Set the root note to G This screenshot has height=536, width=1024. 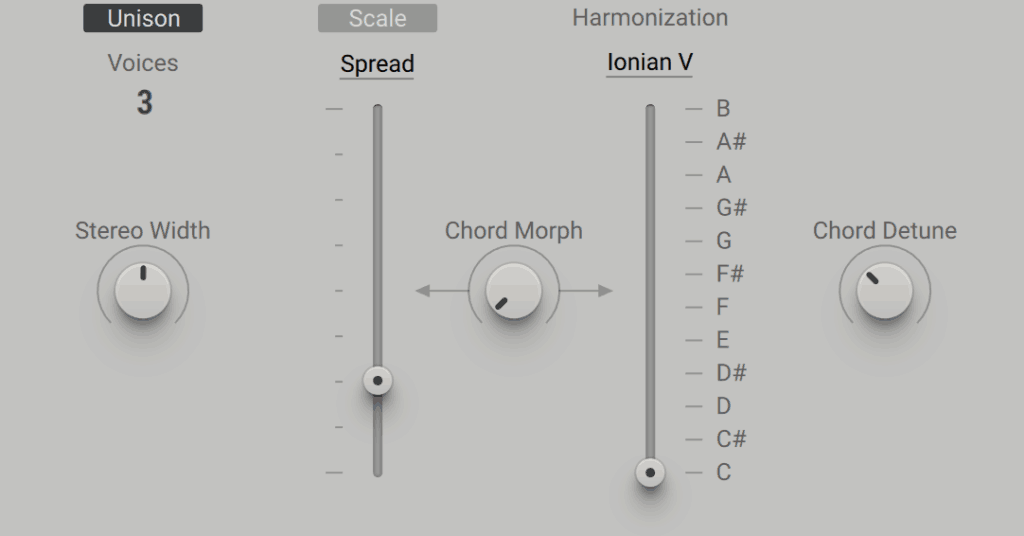pos(724,241)
